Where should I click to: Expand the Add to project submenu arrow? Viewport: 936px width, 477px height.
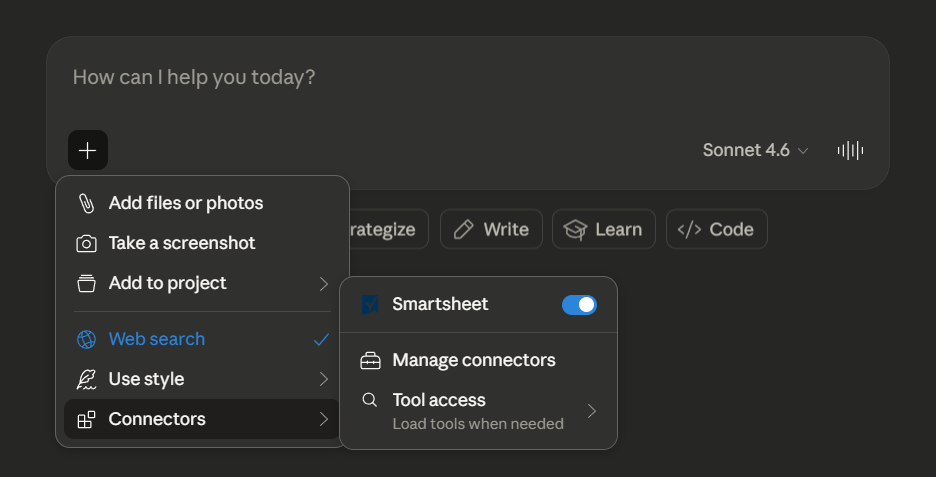pyautogui.click(x=323, y=284)
